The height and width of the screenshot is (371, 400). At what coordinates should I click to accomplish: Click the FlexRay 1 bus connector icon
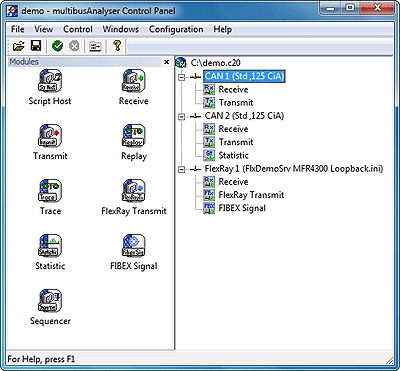(196, 169)
